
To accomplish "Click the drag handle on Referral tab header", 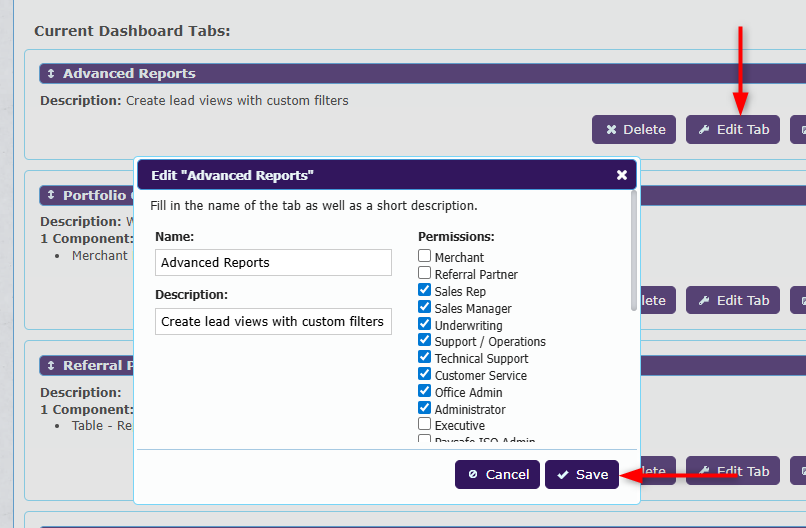I will pyautogui.click(x=51, y=366).
